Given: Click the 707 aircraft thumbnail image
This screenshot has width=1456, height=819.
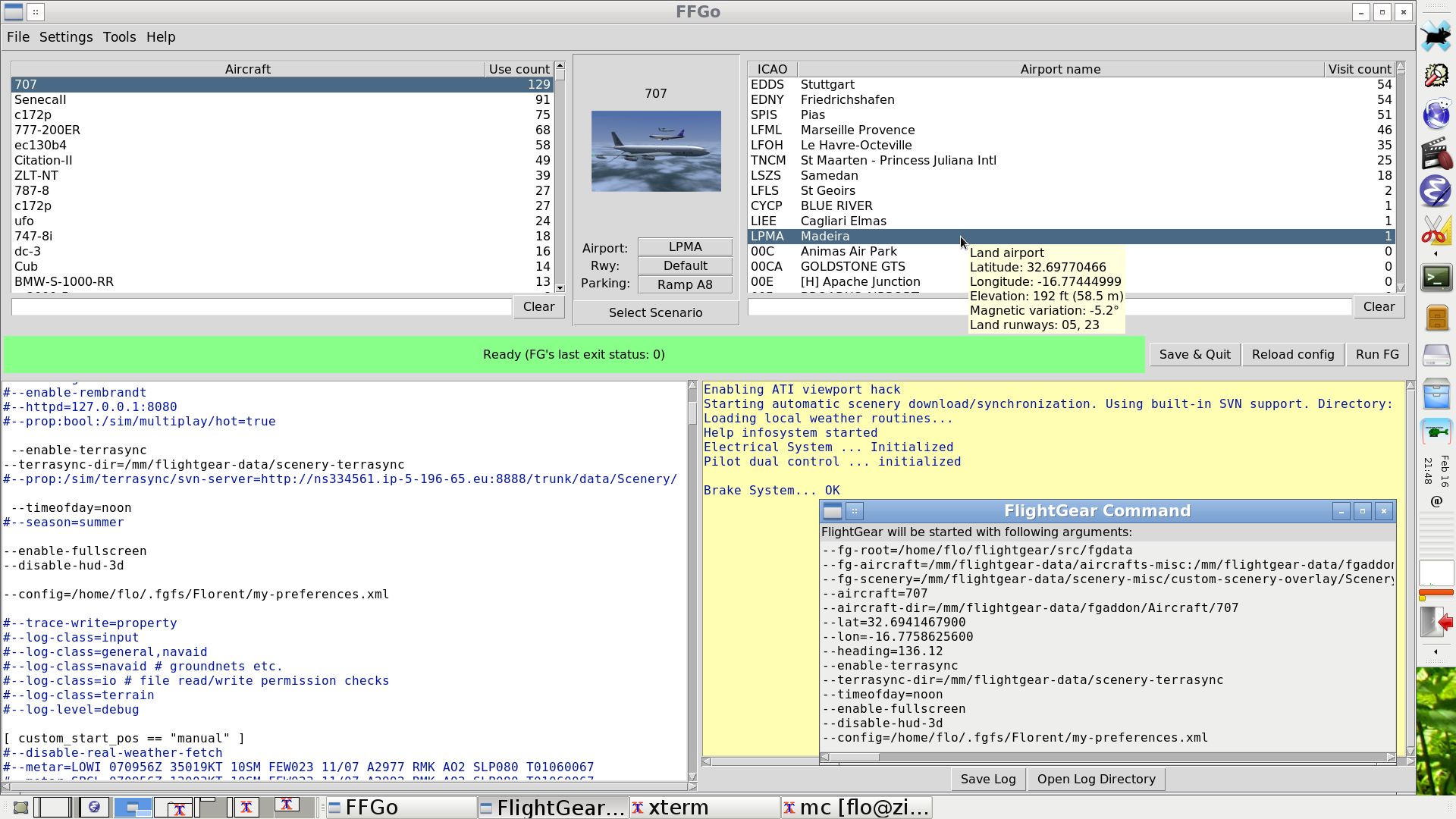Looking at the screenshot, I should (656, 152).
